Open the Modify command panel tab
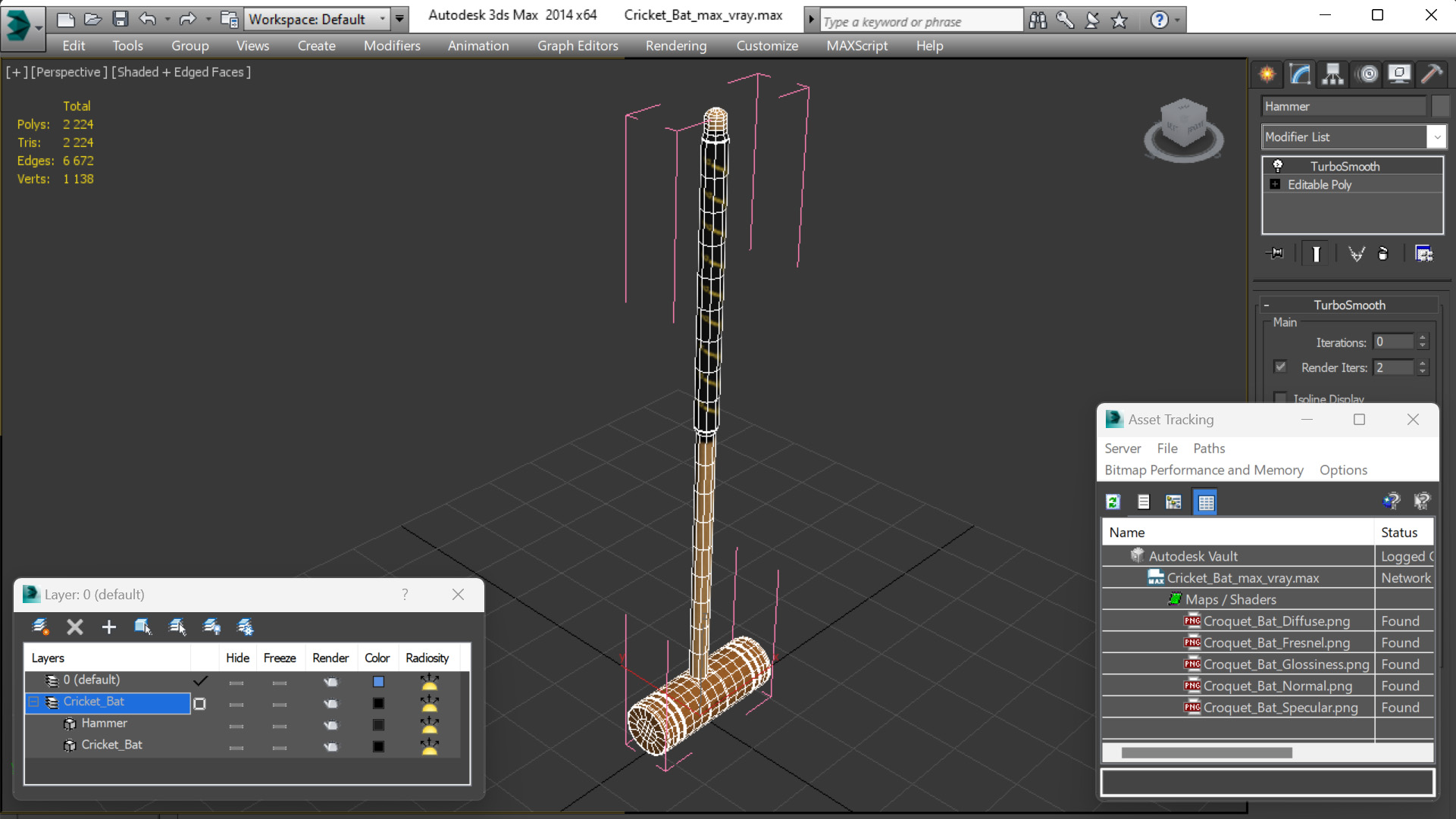Viewport: 1456px width, 819px height. 1300,74
